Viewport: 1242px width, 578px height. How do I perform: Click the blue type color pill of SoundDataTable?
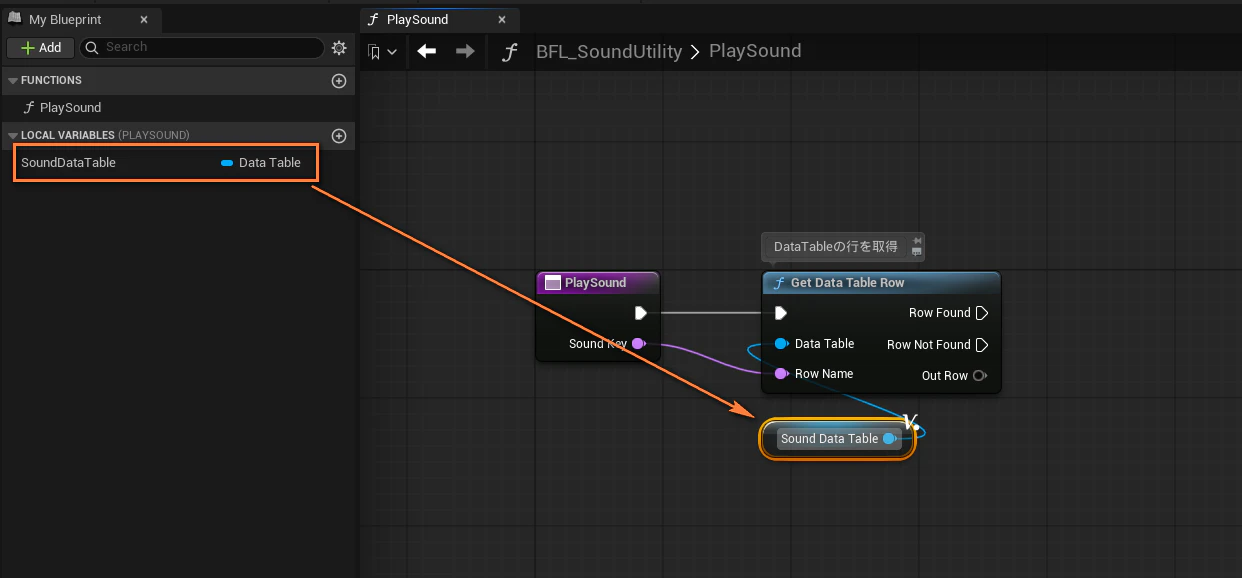coord(227,162)
